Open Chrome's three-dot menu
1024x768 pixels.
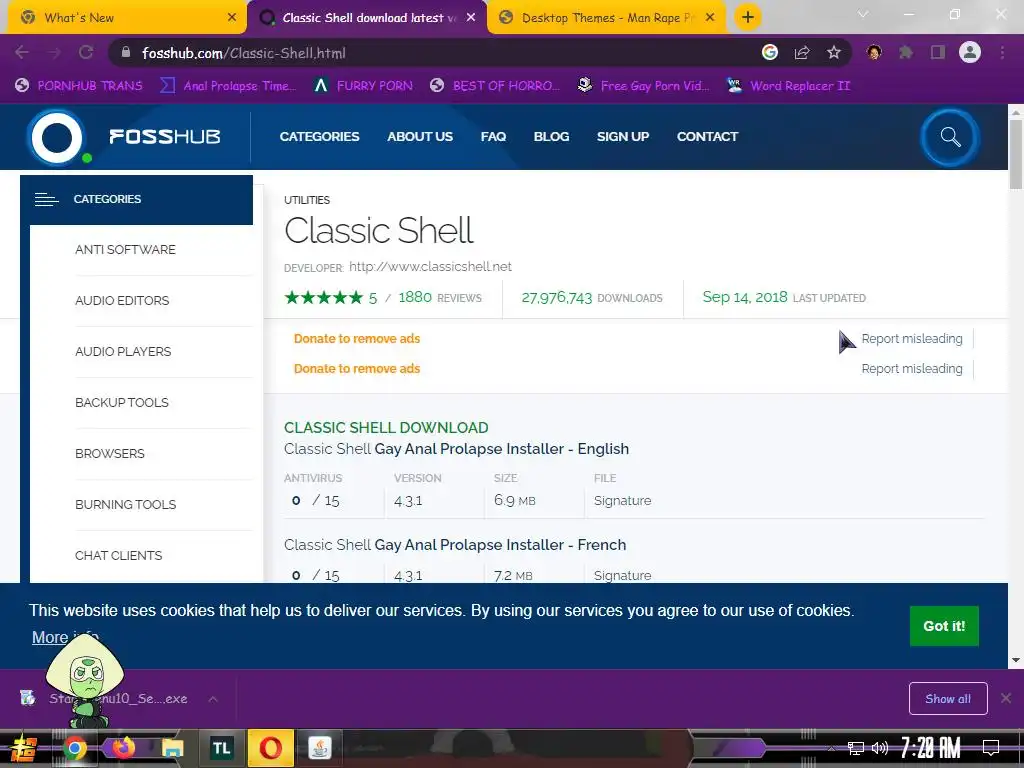click(x=1002, y=53)
